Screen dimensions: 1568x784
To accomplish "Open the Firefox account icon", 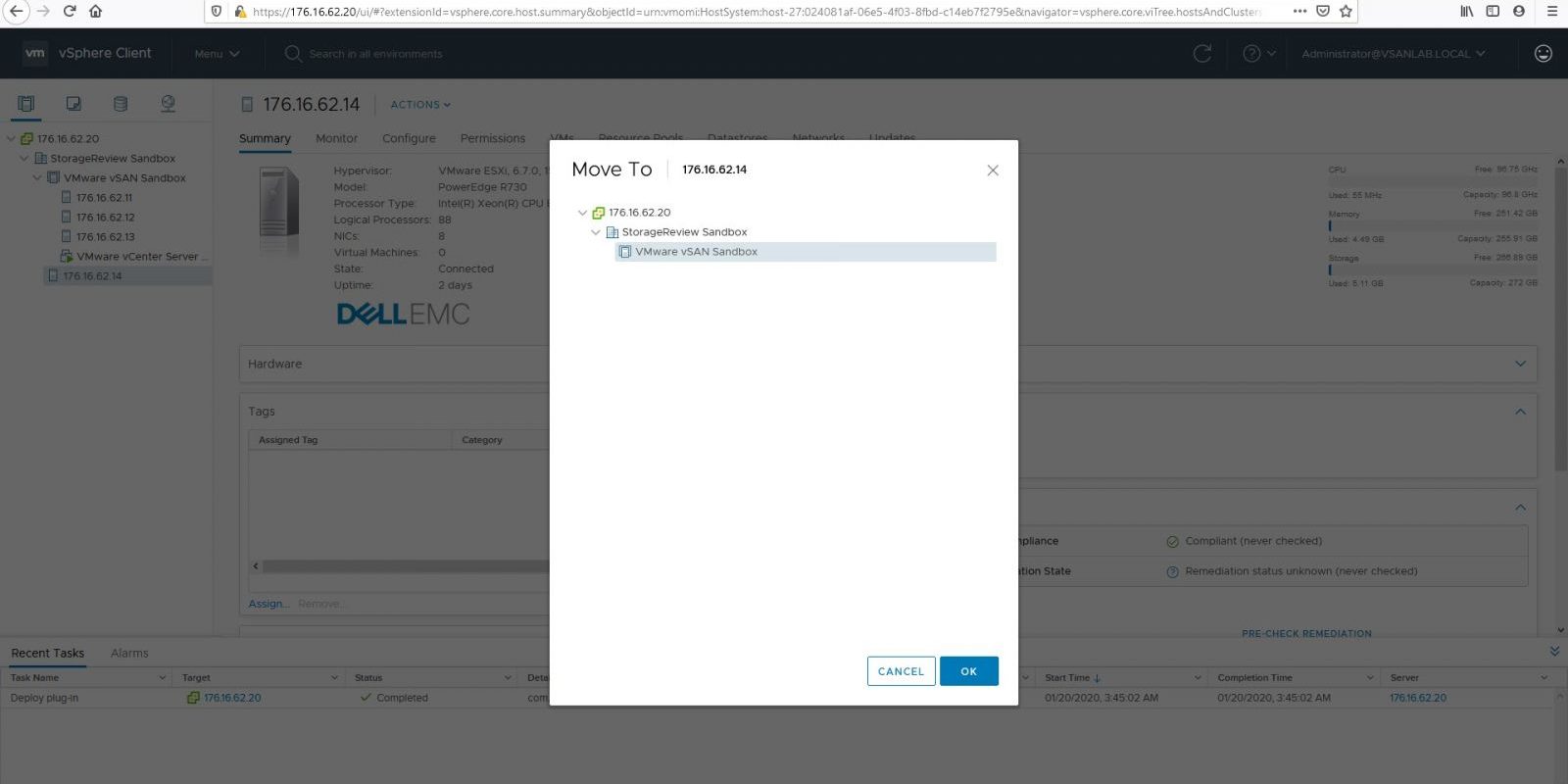I will click(x=1518, y=12).
